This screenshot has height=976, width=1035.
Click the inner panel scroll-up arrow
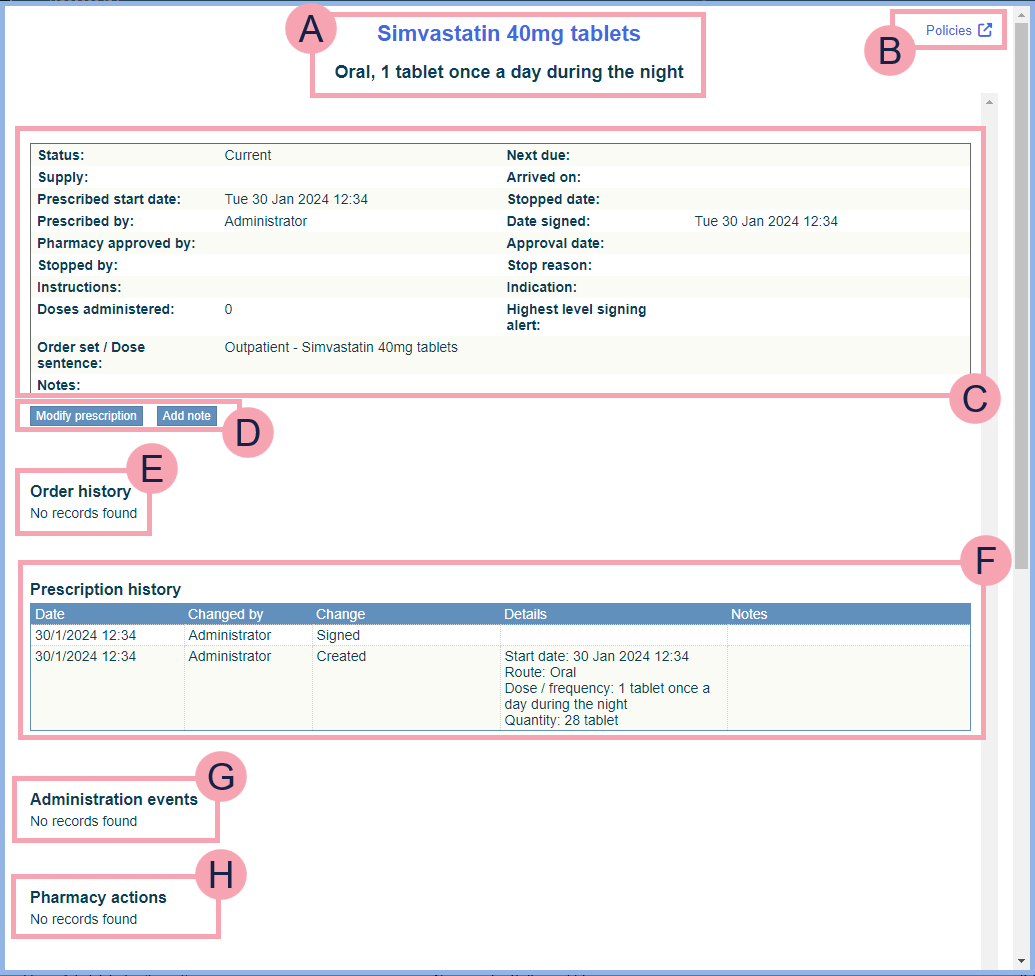pyautogui.click(x=990, y=102)
